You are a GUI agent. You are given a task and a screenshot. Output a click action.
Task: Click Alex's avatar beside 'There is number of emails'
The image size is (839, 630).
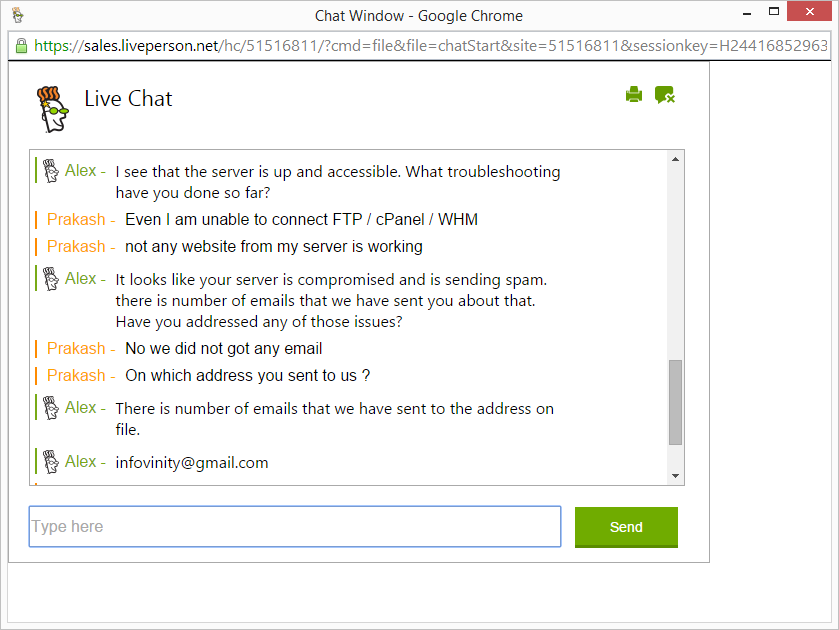point(51,408)
